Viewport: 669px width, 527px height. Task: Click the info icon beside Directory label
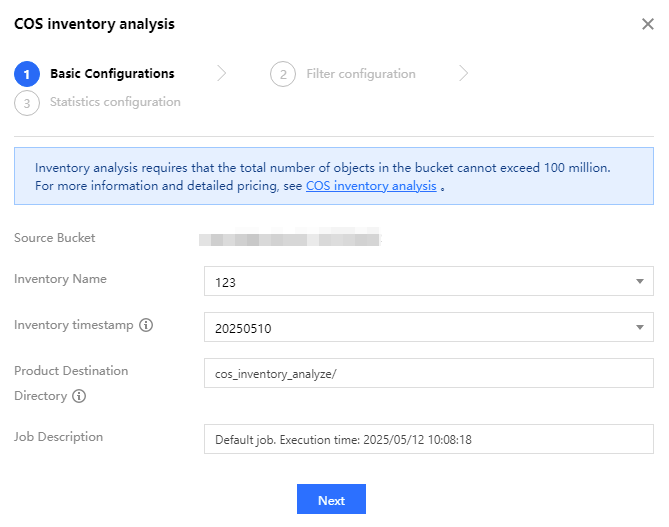(x=79, y=396)
